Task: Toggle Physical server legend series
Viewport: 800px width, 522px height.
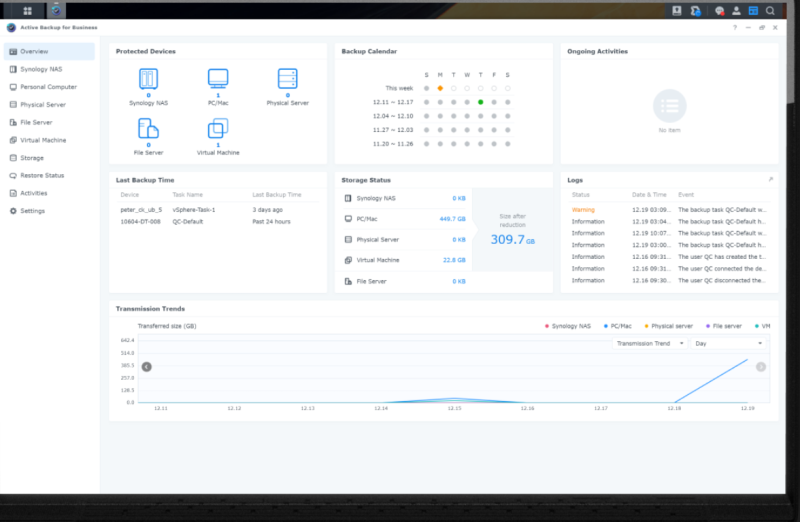Action: 668,326
